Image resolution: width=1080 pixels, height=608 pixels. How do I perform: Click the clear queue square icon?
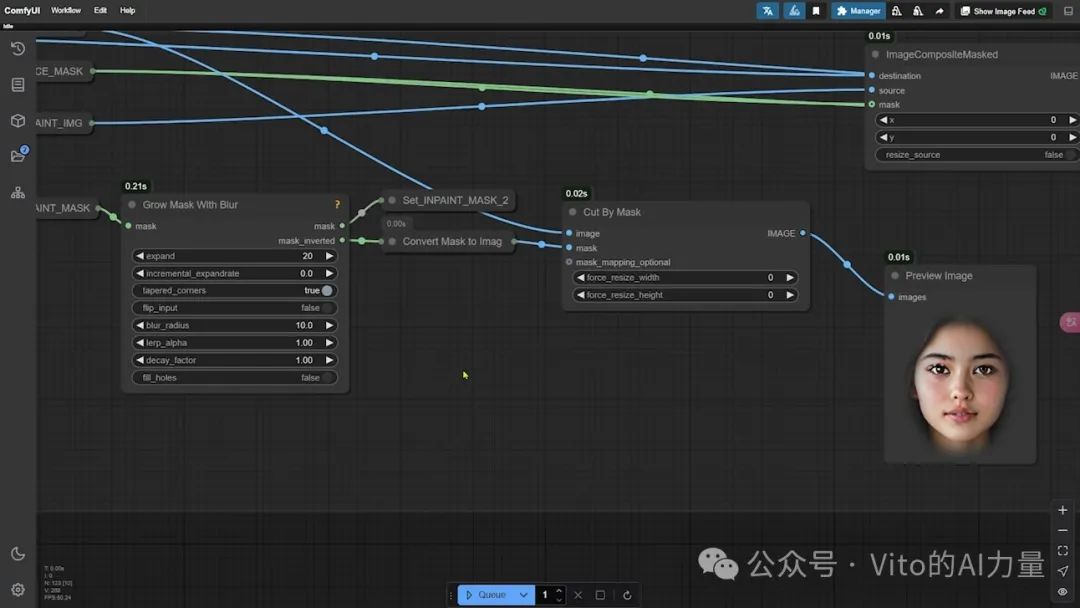(x=600, y=595)
